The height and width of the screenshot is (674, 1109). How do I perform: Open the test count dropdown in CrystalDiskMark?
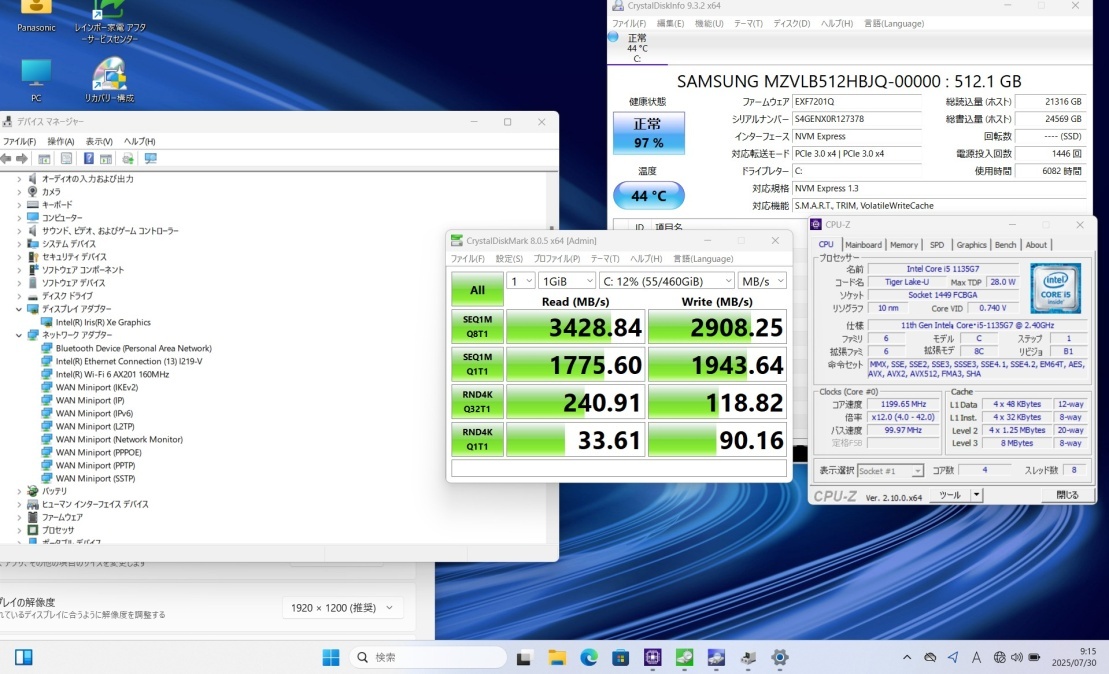click(x=520, y=281)
